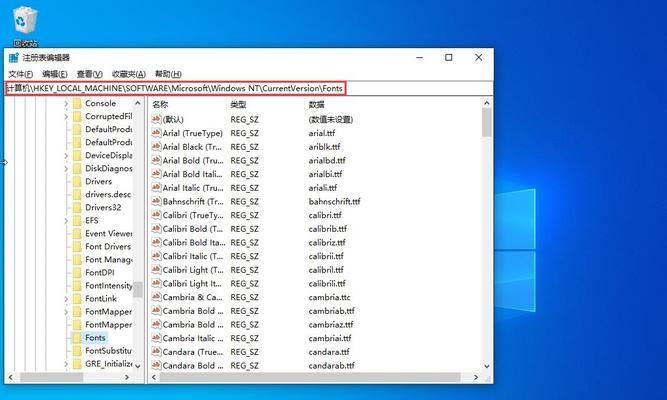Click the FontSubstitutes folder icon
This screenshot has width=667, height=400.
[x=77, y=351]
